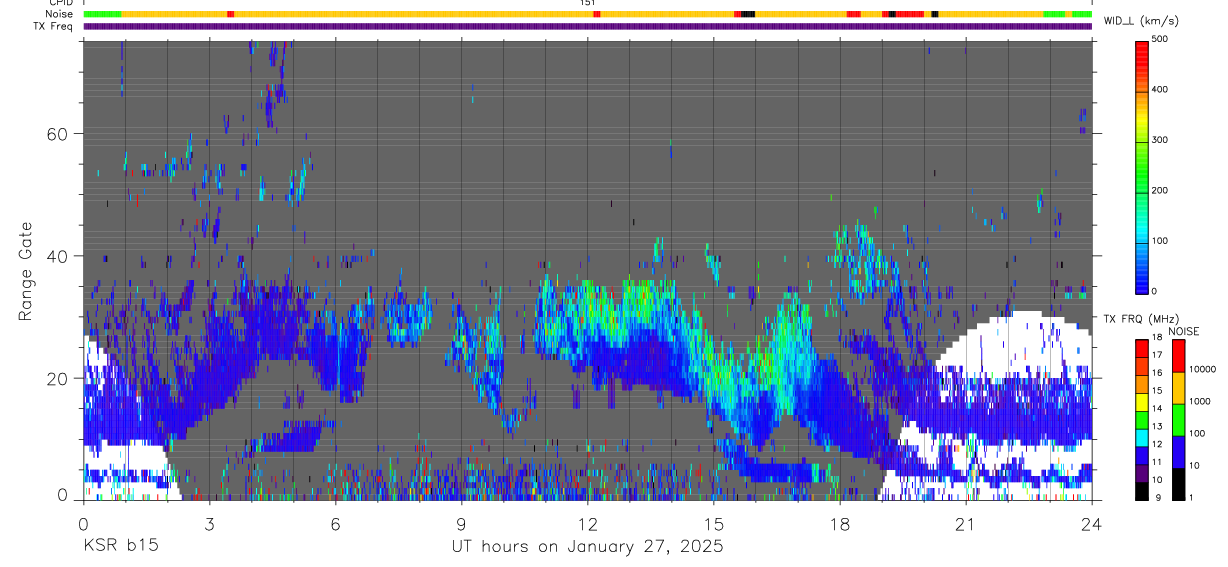Click the 'Noise' row label at top
The image size is (1228, 567).
(59, 14)
